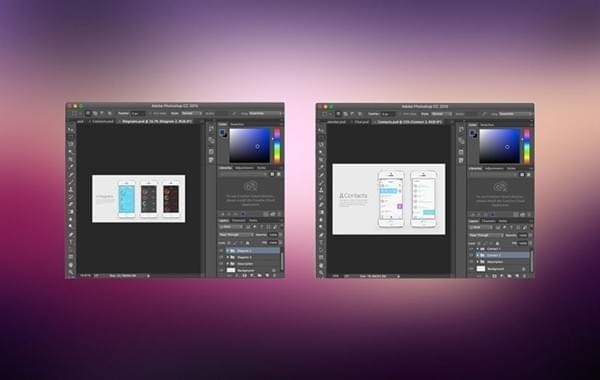This screenshot has width=600, height=380.
Task: Click inside the color field in Diagram window
Action: click(x=249, y=145)
